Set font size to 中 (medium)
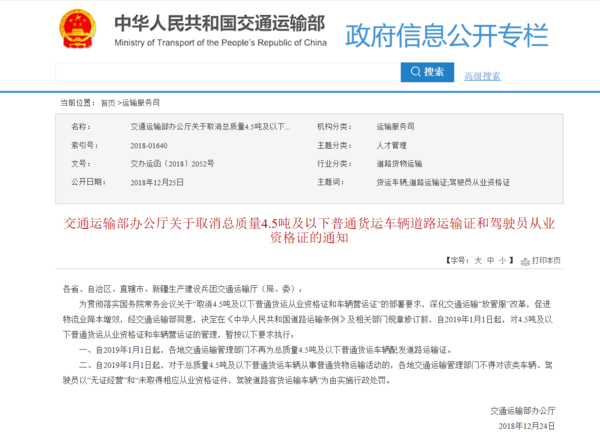Screen dimensions: 600x437 click(490, 259)
